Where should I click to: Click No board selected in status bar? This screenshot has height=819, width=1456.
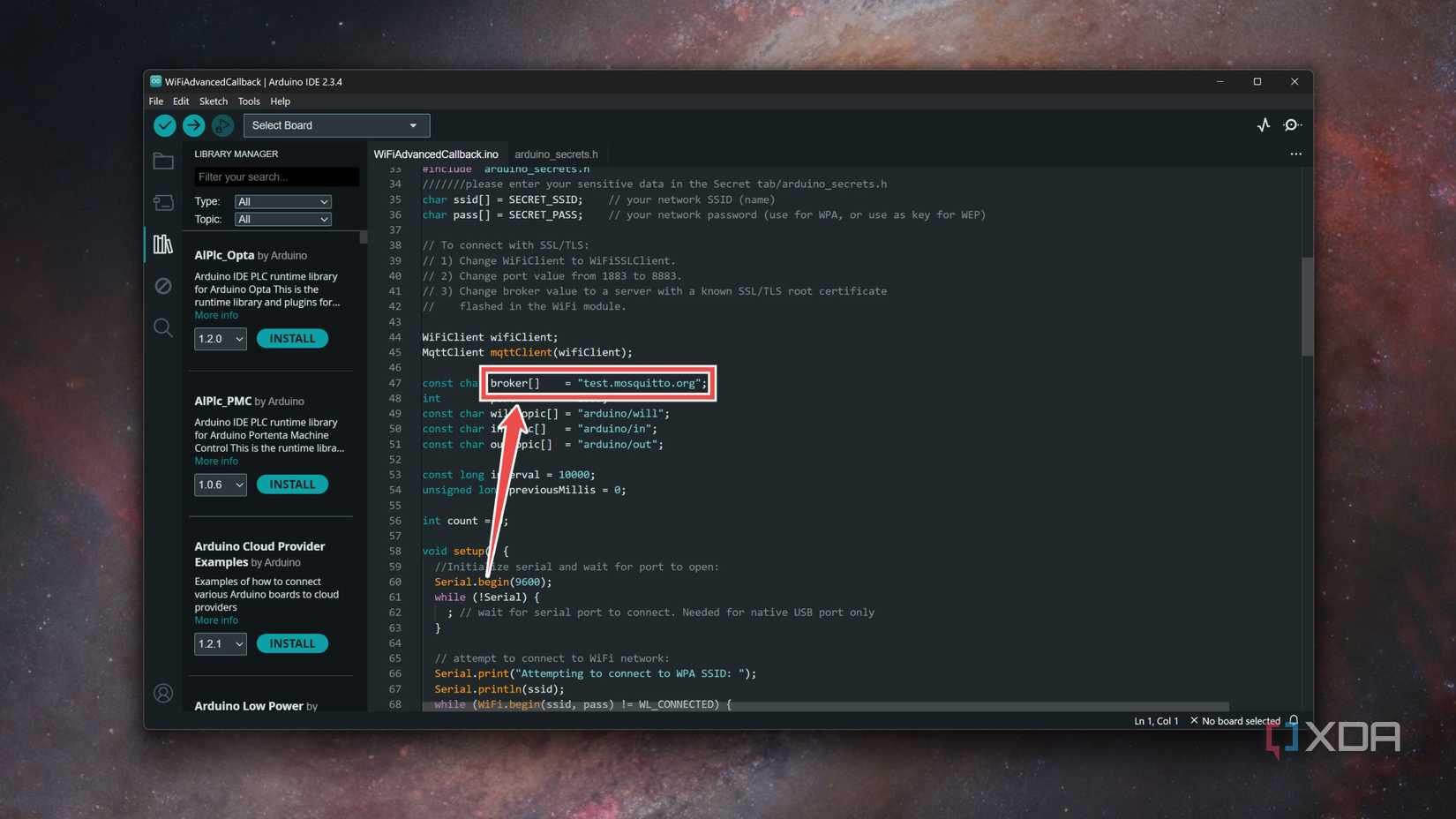[1240, 720]
